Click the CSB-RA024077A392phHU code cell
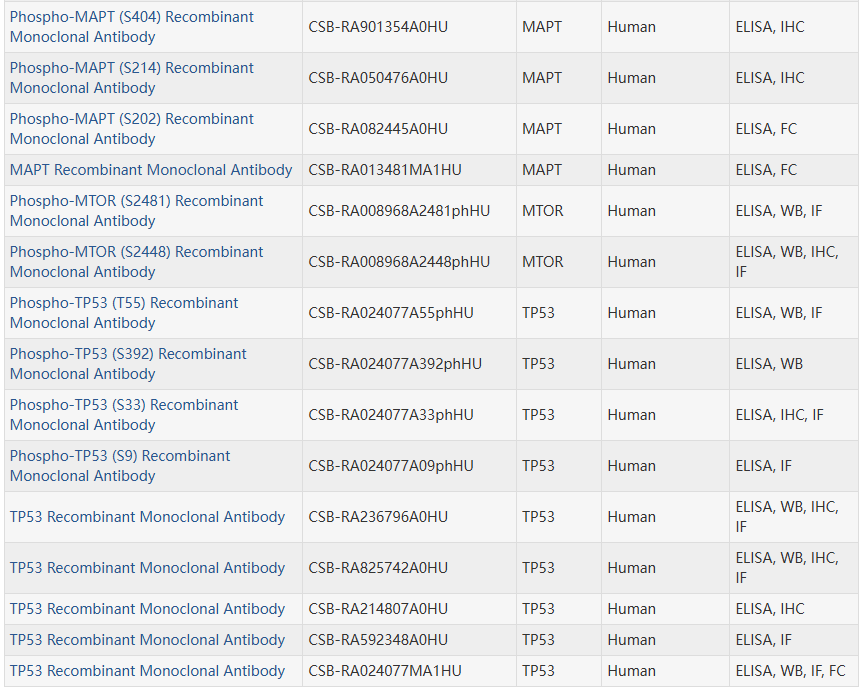The height and width of the screenshot is (689, 863). pos(395,364)
